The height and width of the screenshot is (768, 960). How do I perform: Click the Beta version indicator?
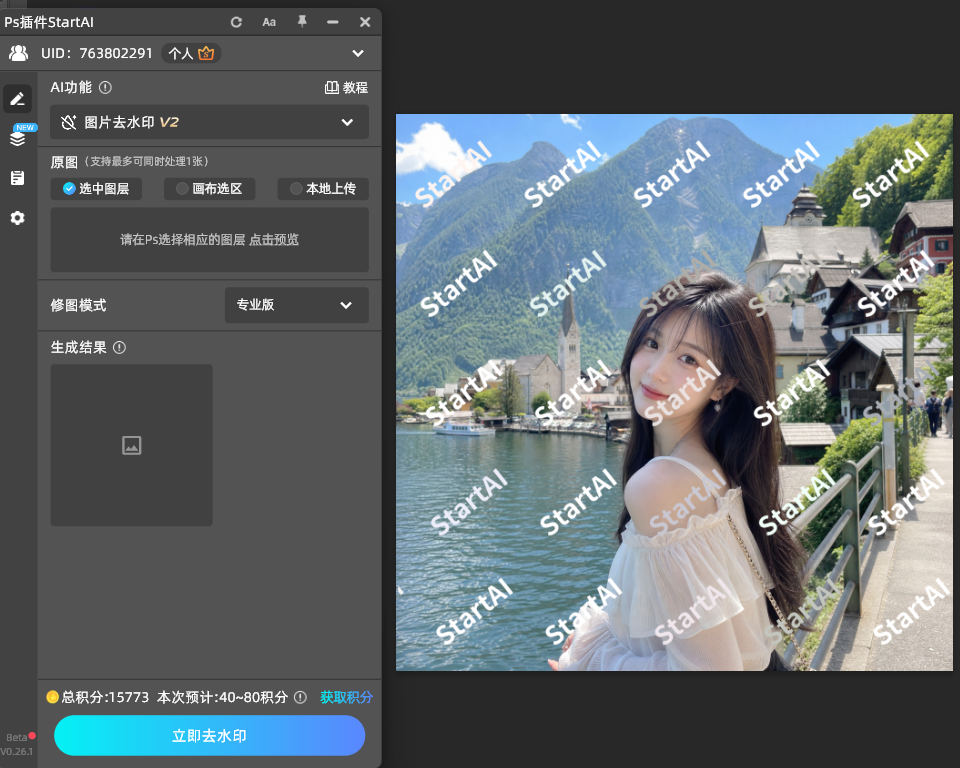(20, 737)
